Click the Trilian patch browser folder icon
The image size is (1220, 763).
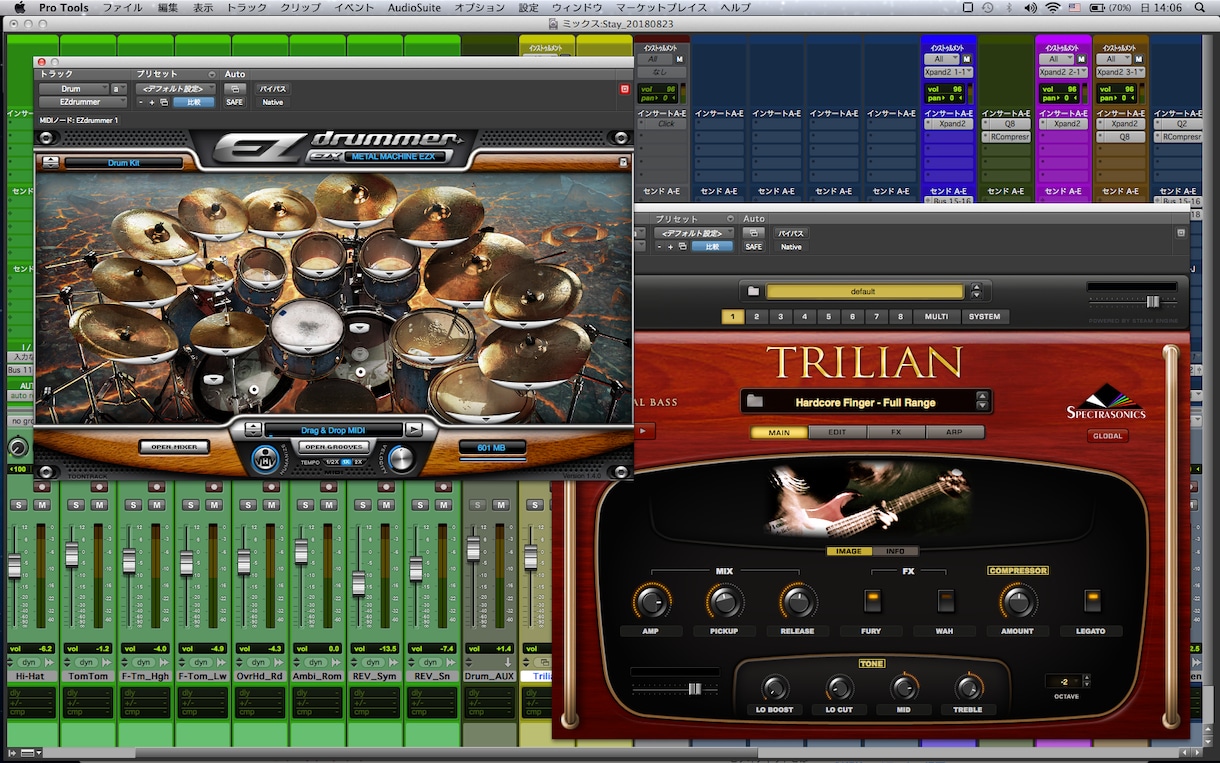[756, 402]
